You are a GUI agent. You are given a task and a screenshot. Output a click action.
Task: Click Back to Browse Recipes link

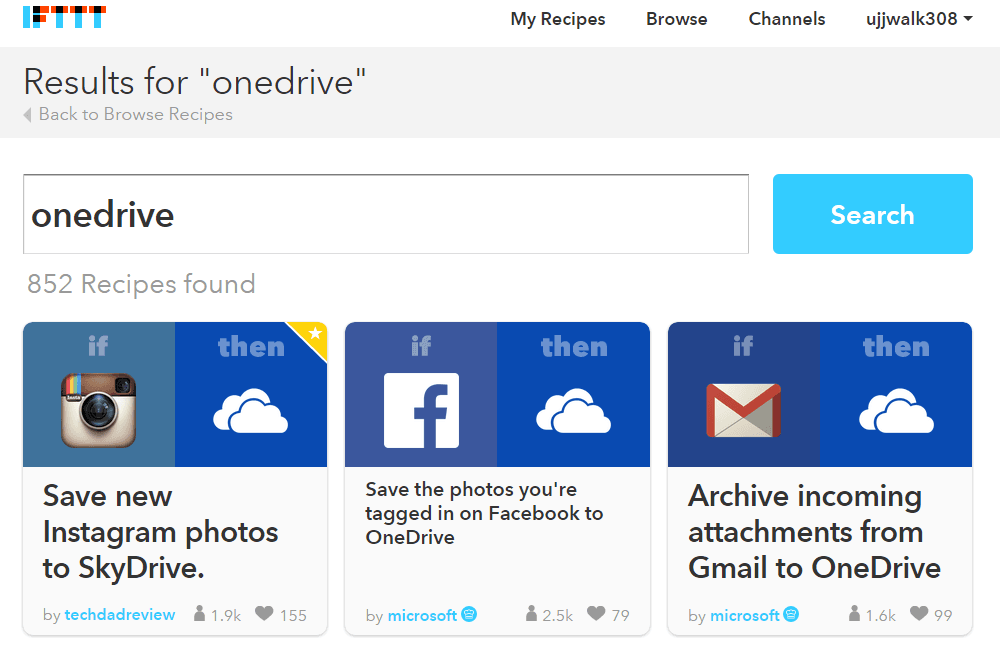[134, 114]
